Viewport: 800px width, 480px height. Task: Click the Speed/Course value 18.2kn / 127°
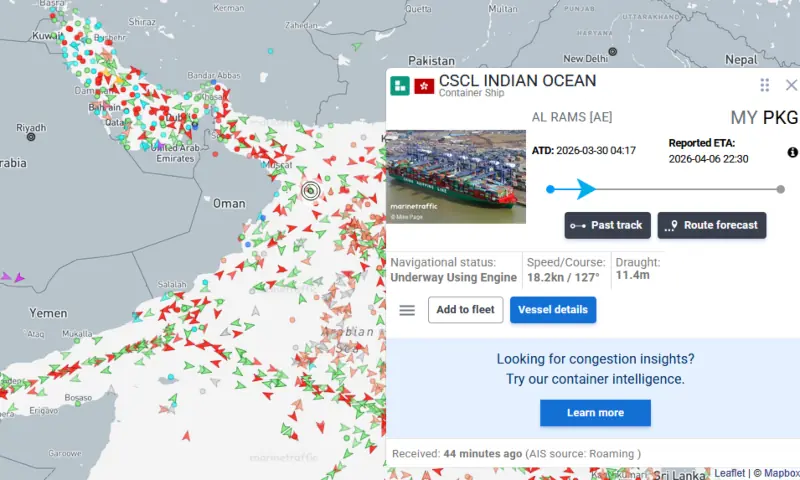tap(563, 277)
